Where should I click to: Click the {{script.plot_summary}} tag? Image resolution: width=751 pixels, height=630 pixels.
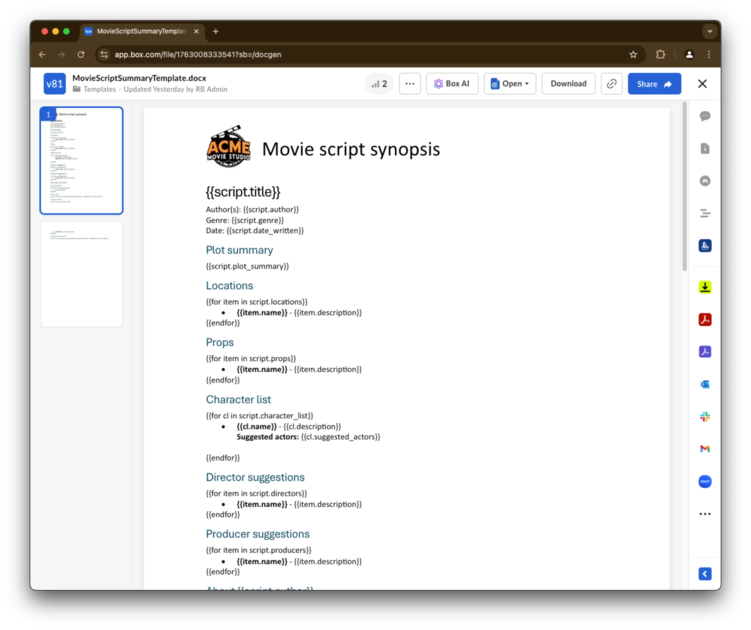coord(247,266)
